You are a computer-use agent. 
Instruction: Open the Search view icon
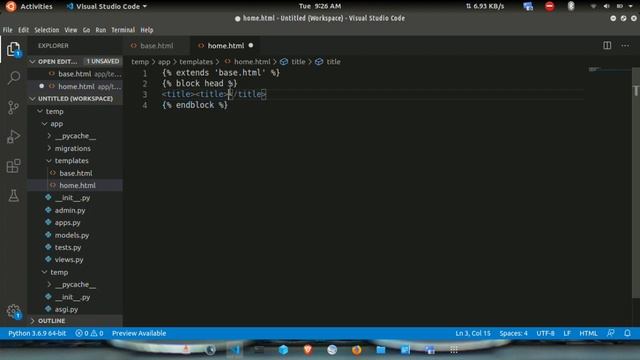[x=14, y=78]
